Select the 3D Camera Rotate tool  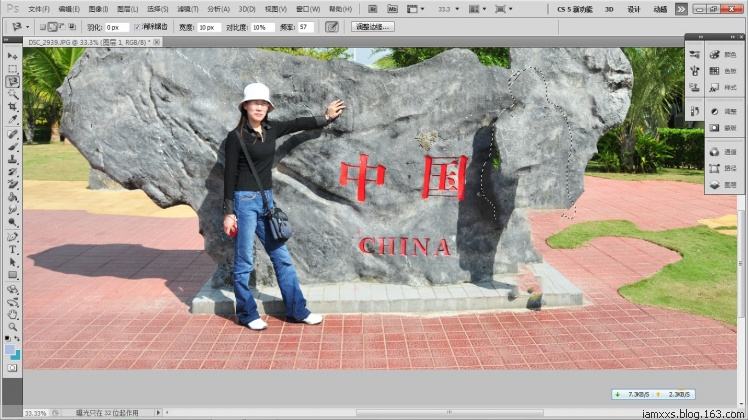(12, 302)
